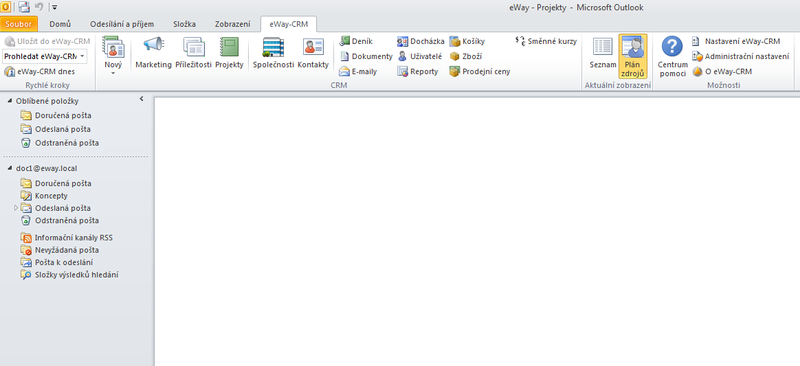Open the Zboží goods list
This screenshot has height=366, width=800.
[x=466, y=56]
